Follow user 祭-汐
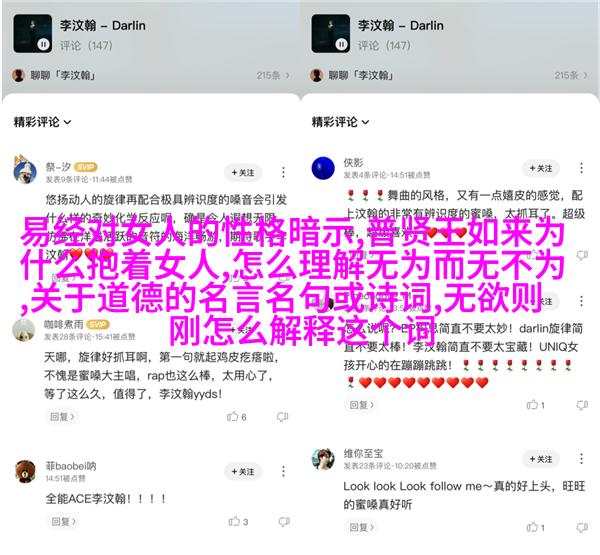 (x=243, y=173)
